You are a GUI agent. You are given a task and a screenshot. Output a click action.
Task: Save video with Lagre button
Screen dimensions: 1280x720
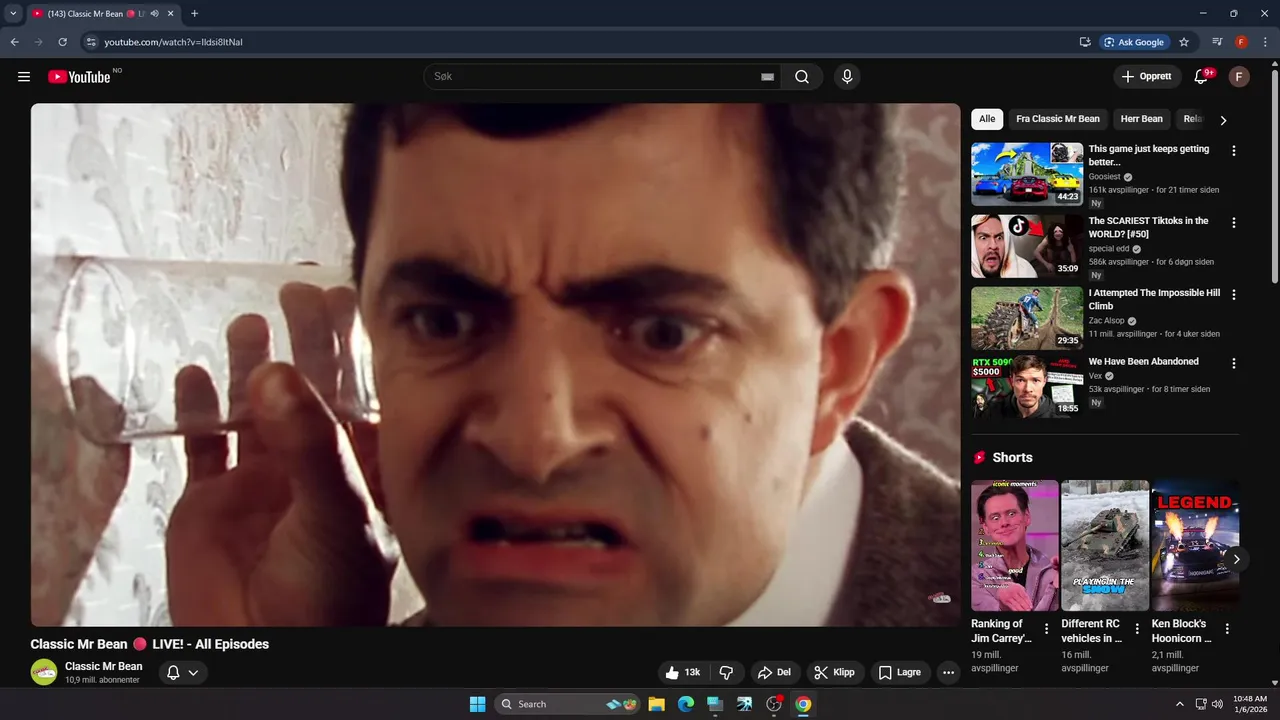(x=900, y=673)
